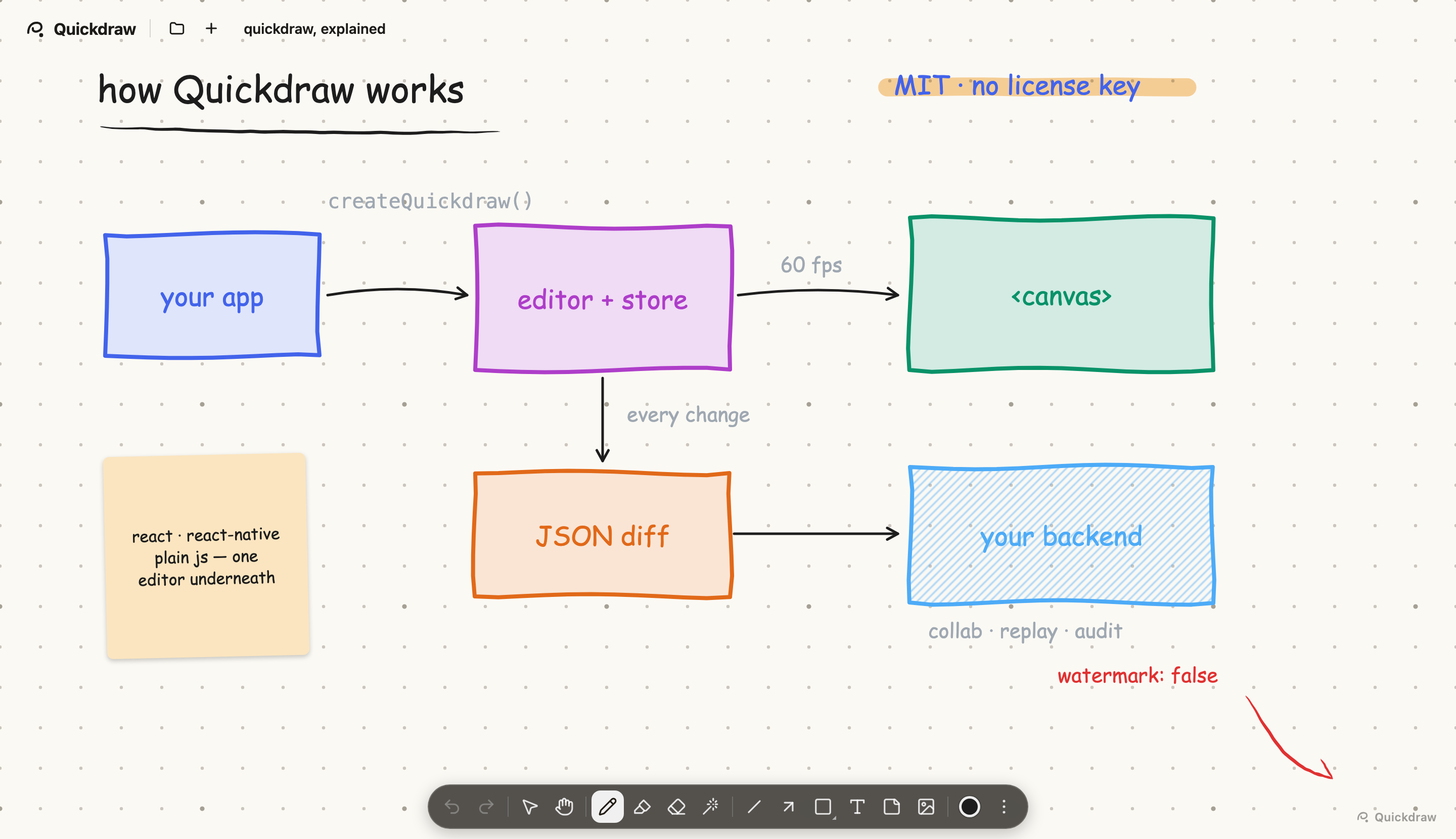Click the 'collab · replay · audit' caption
This screenshot has height=839, width=1456.
1025,631
